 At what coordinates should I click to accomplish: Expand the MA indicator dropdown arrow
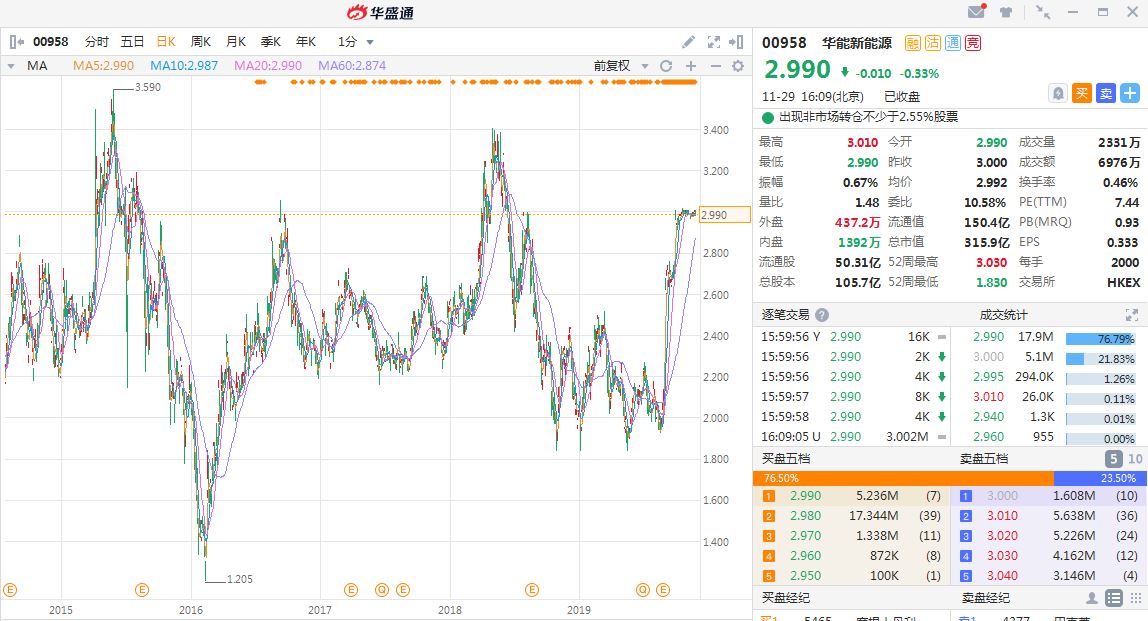11,66
